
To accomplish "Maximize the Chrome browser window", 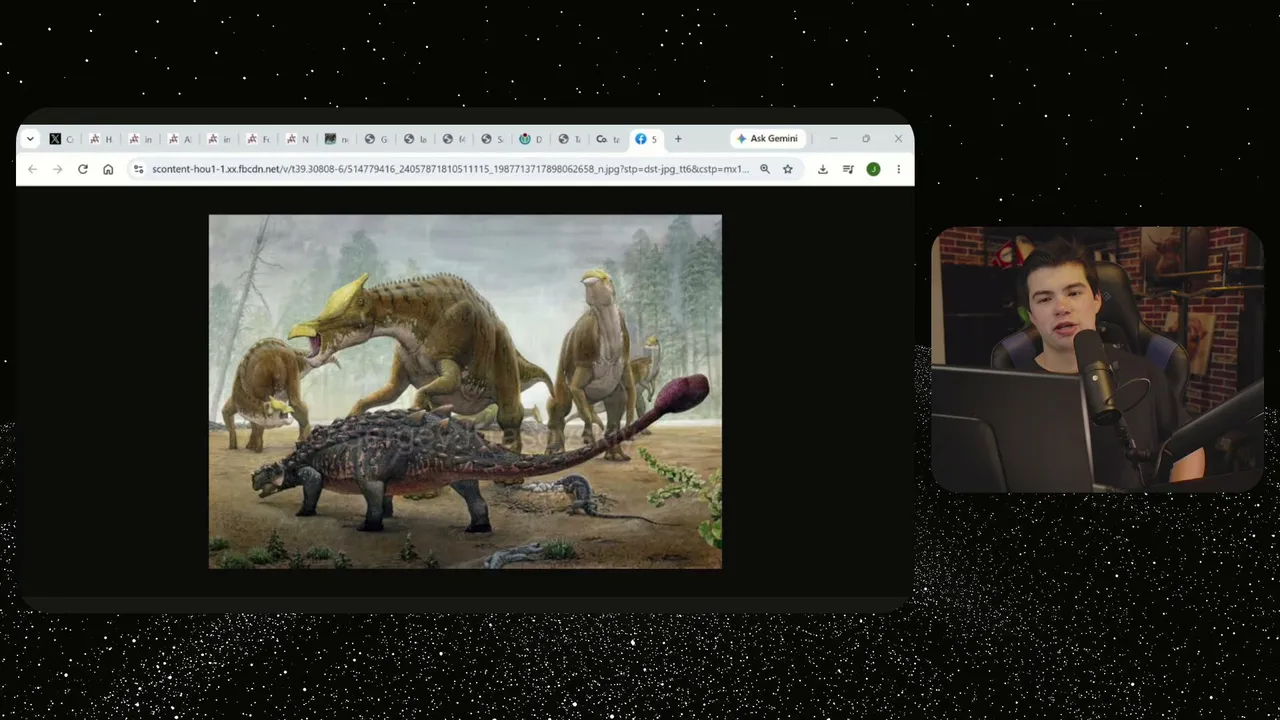I will pyautogui.click(x=866, y=139).
